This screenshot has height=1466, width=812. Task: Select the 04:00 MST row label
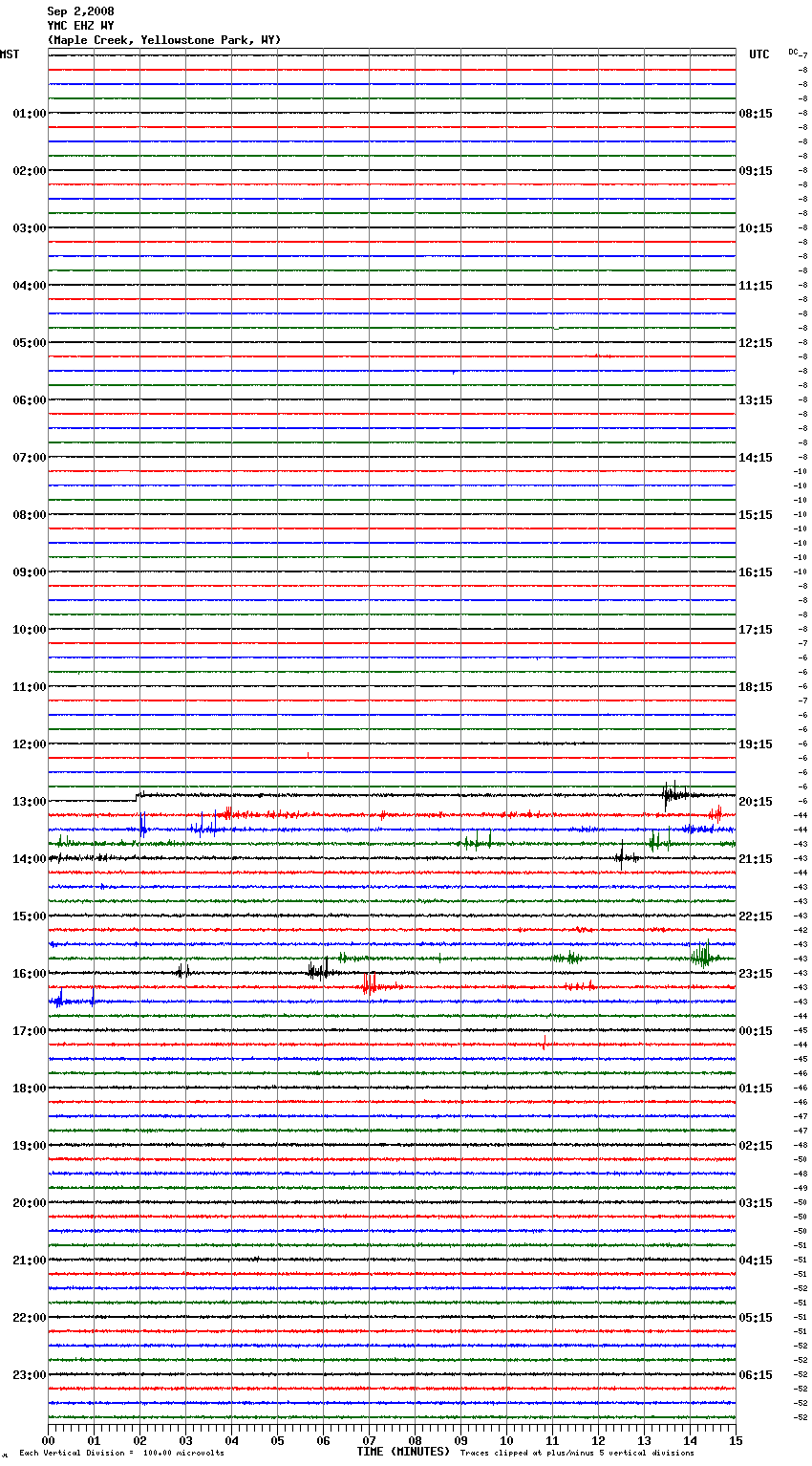[x=30, y=286]
